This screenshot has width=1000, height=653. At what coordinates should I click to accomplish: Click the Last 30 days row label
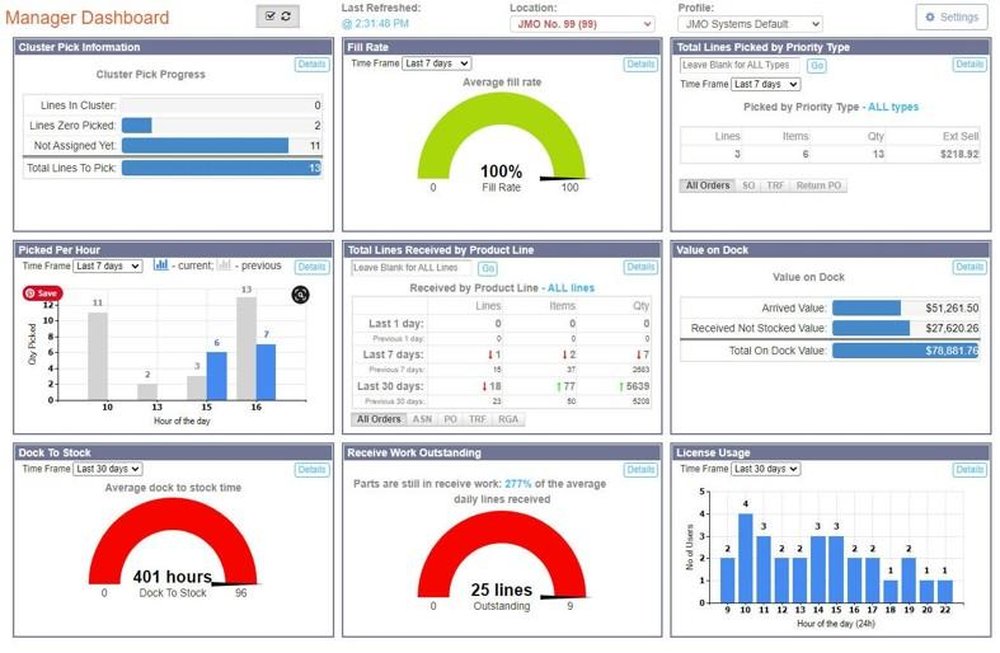click(x=390, y=386)
